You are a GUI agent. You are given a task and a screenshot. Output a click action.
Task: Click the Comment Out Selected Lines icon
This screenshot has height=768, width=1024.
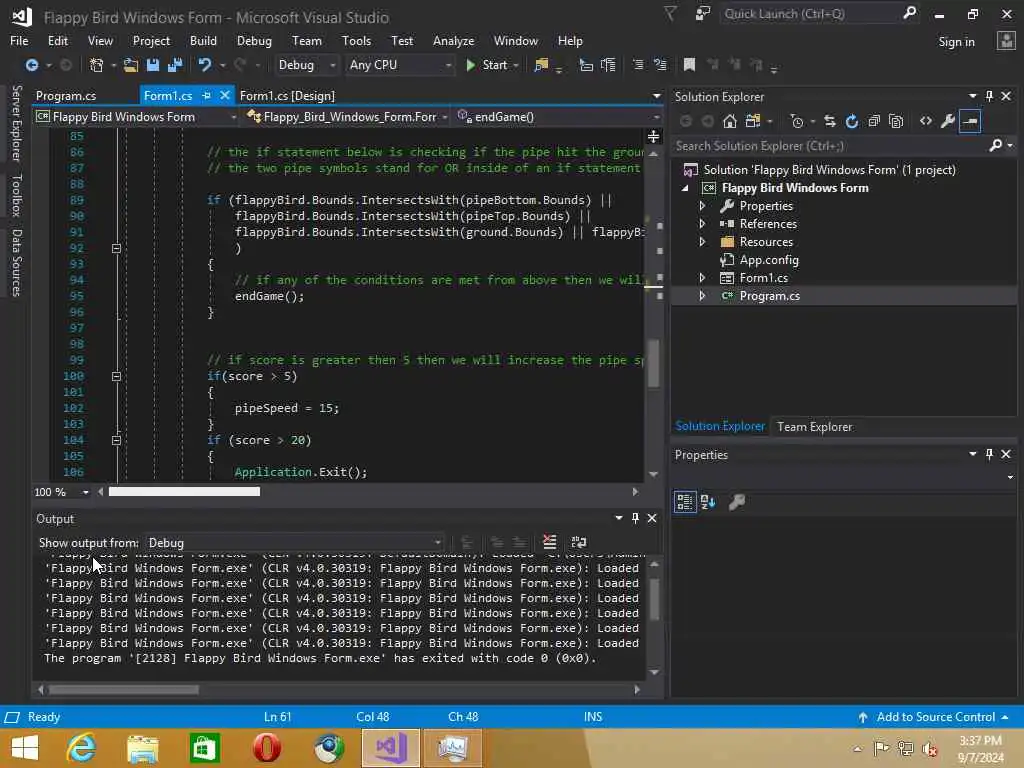pyautogui.click(x=638, y=65)
